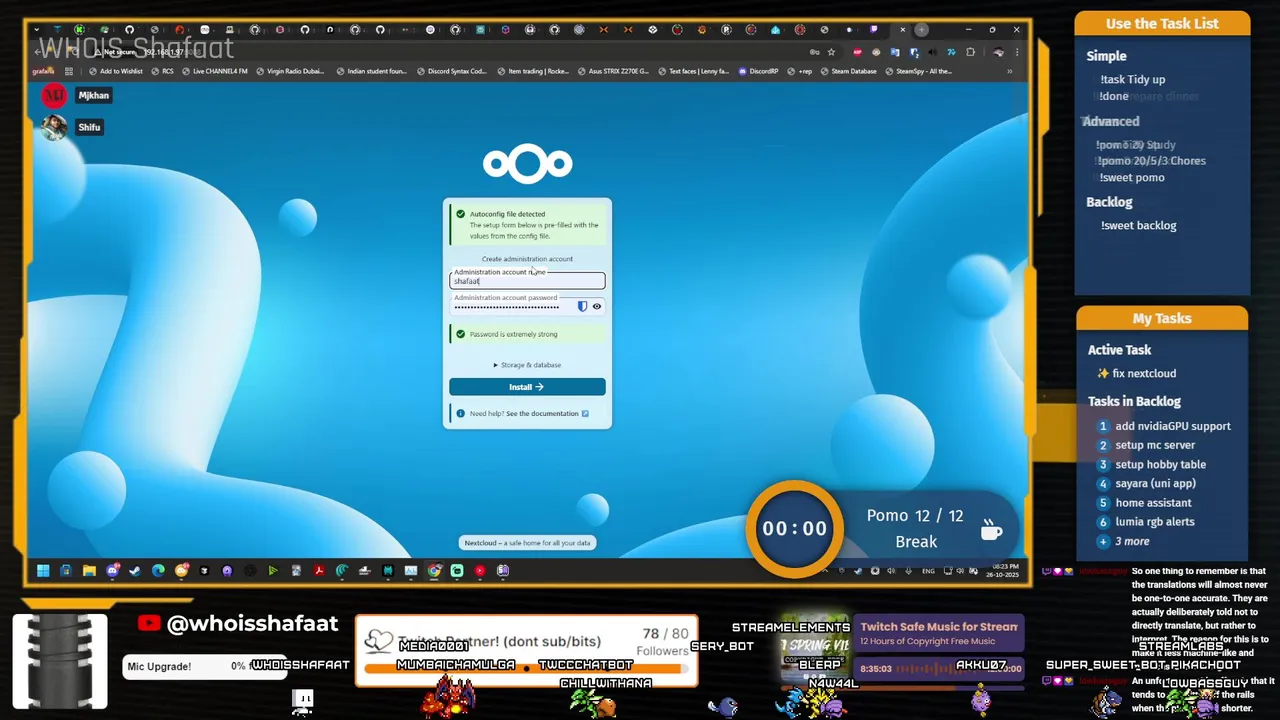This screenshot has width=1280, height=720.
Task: Open the +rep bookmark
Action: 800,71
